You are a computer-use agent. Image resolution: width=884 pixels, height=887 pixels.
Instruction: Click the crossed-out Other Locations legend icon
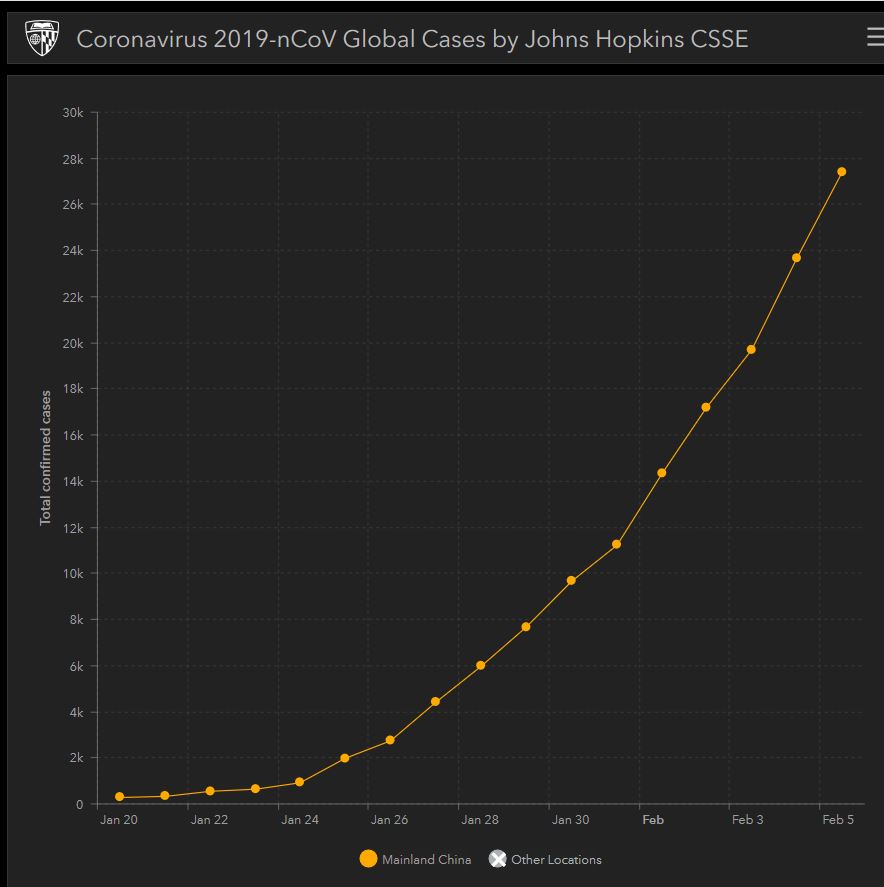[497, 859]
